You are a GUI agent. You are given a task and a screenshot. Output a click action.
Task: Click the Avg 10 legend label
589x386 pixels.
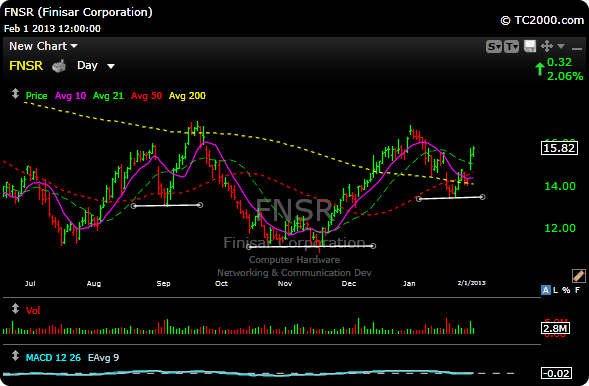tap(70, 96)
